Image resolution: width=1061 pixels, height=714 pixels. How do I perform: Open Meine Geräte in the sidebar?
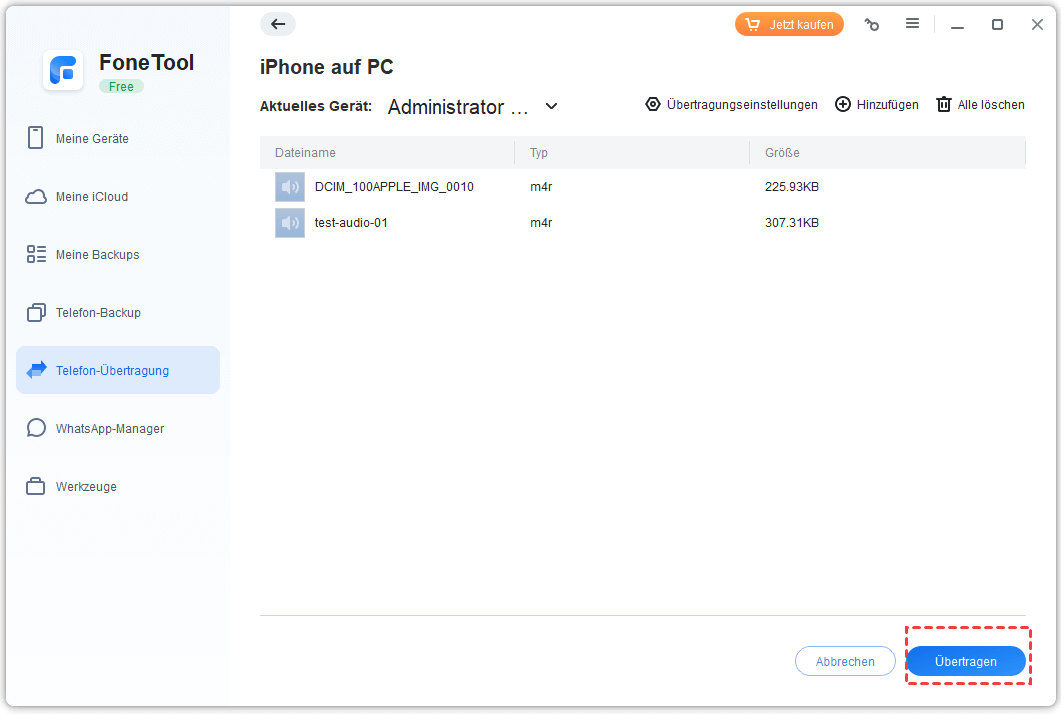(x=92, y=139)
